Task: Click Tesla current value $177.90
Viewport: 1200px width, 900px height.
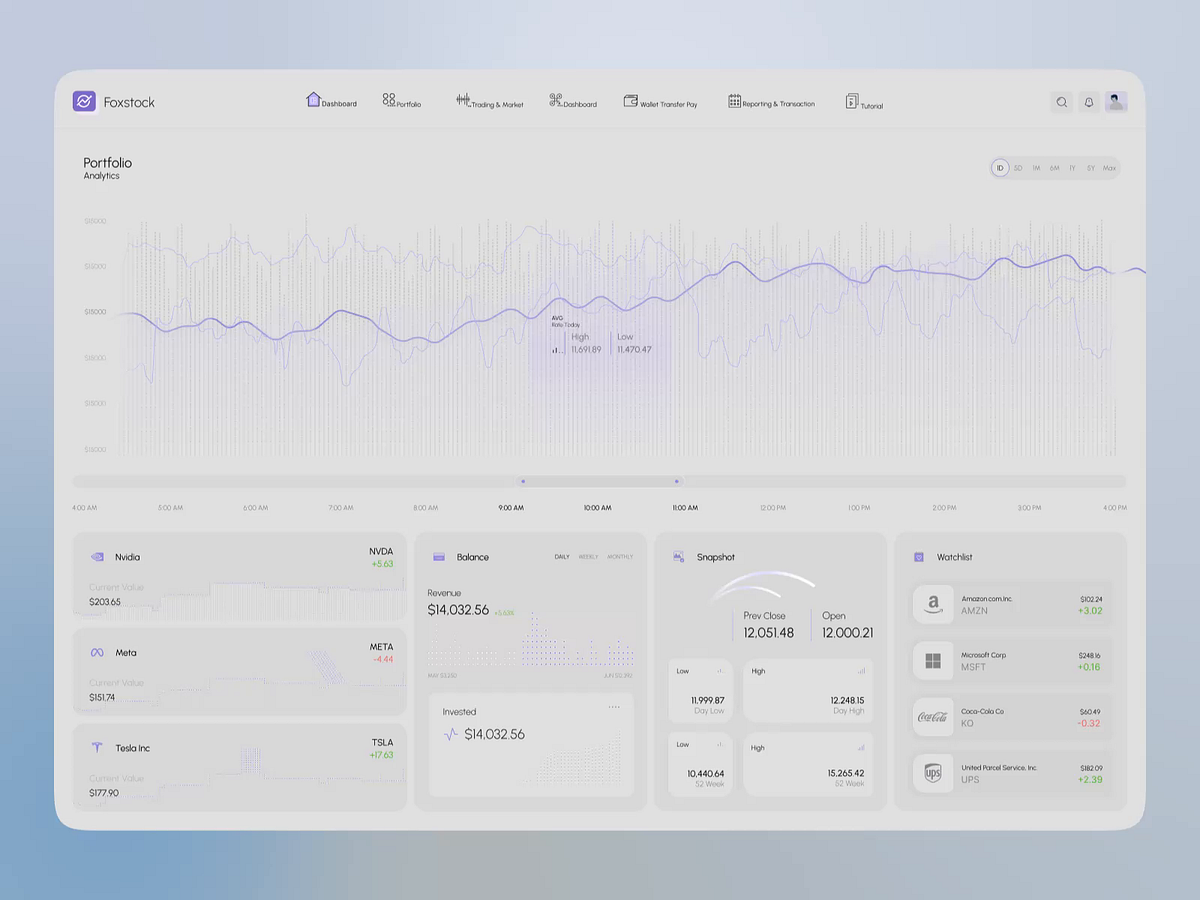Action: point(103,793)
